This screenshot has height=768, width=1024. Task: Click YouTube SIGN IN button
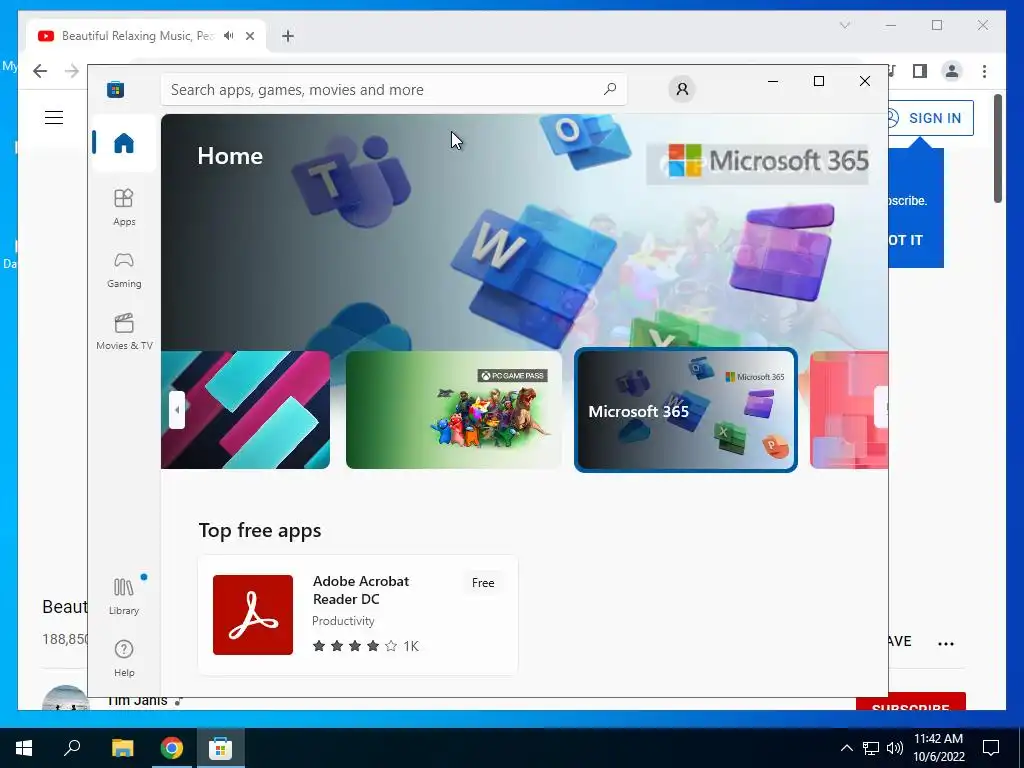931,118
